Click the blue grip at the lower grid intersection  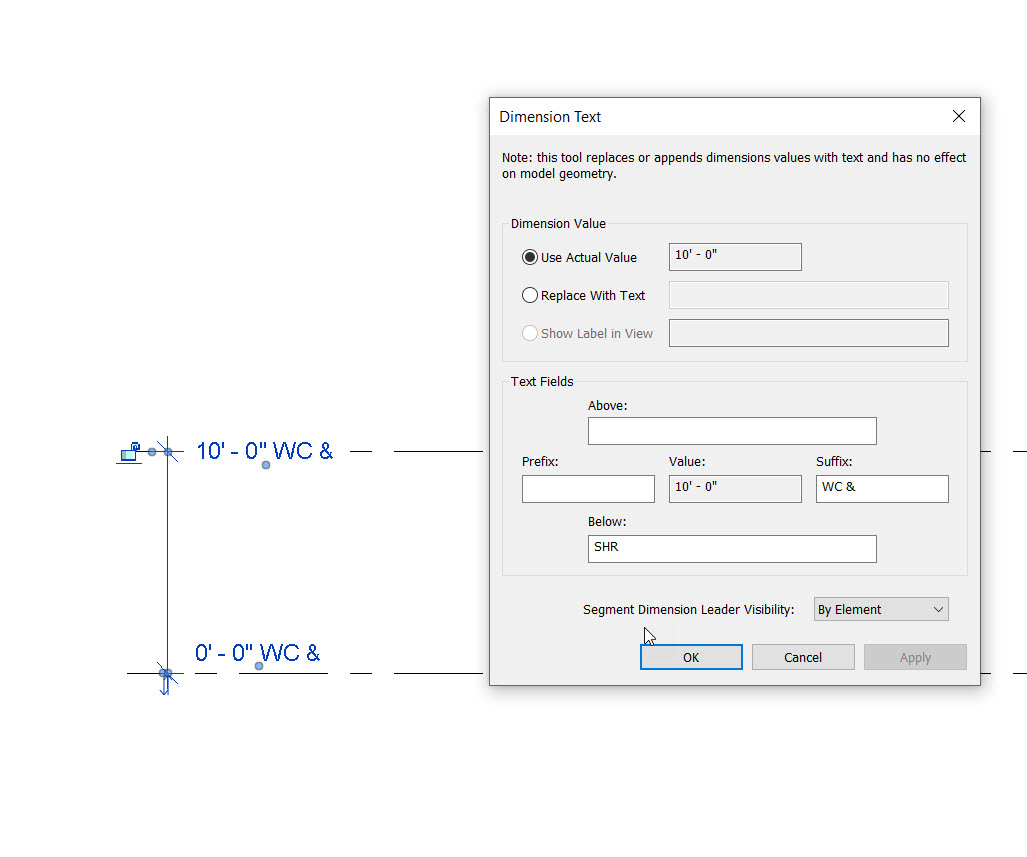pyautogui.click(x=166, y=673)
